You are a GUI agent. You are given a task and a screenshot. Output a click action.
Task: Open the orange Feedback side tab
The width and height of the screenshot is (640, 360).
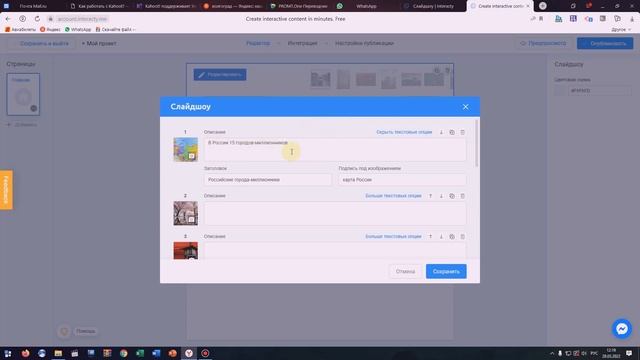(x=6, y=190)
